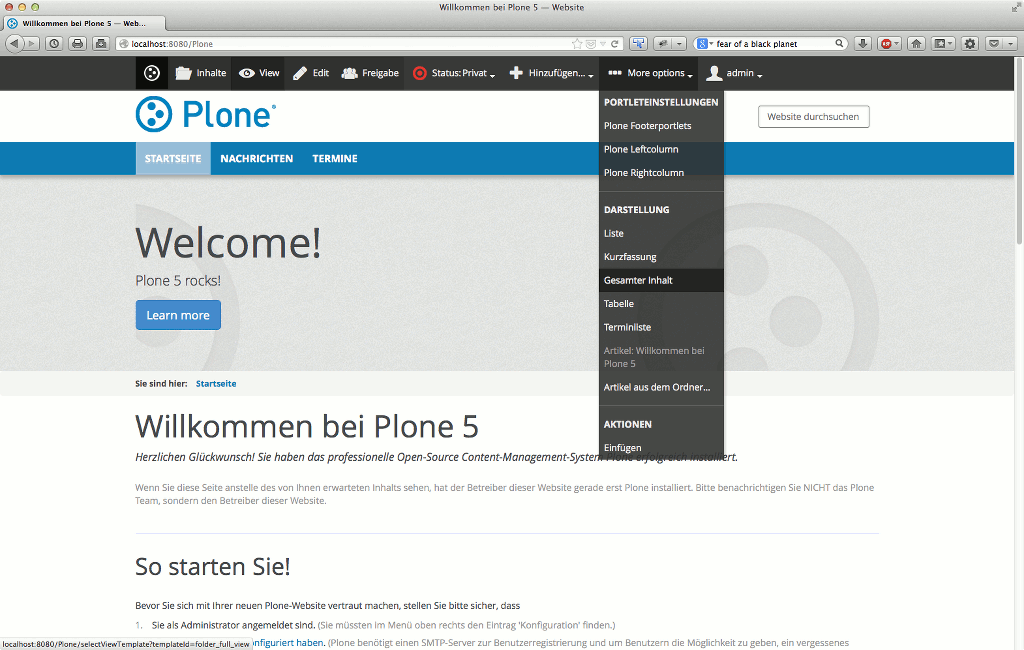
Task: Click the browser search field text
Action: pos(756,44)
